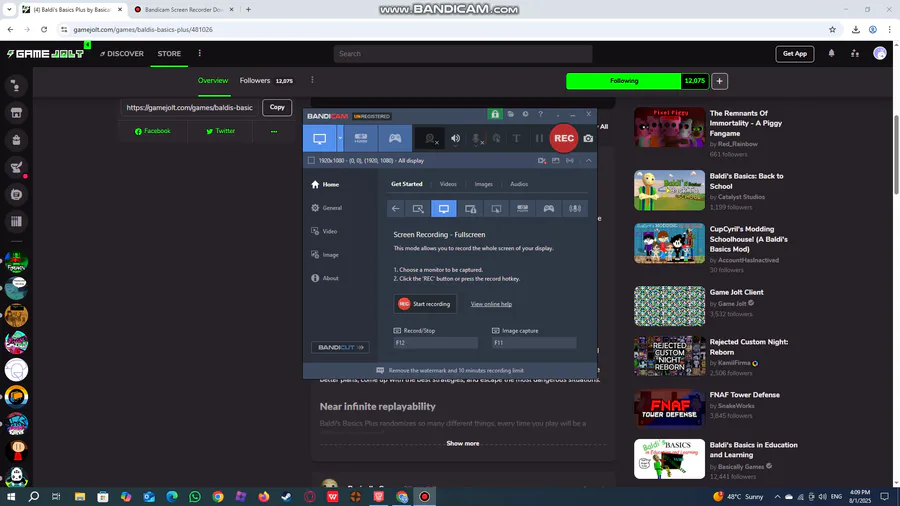Copy the game URL with Copy button
Viewport: 900px width, 506px height.
pos(277,107)
